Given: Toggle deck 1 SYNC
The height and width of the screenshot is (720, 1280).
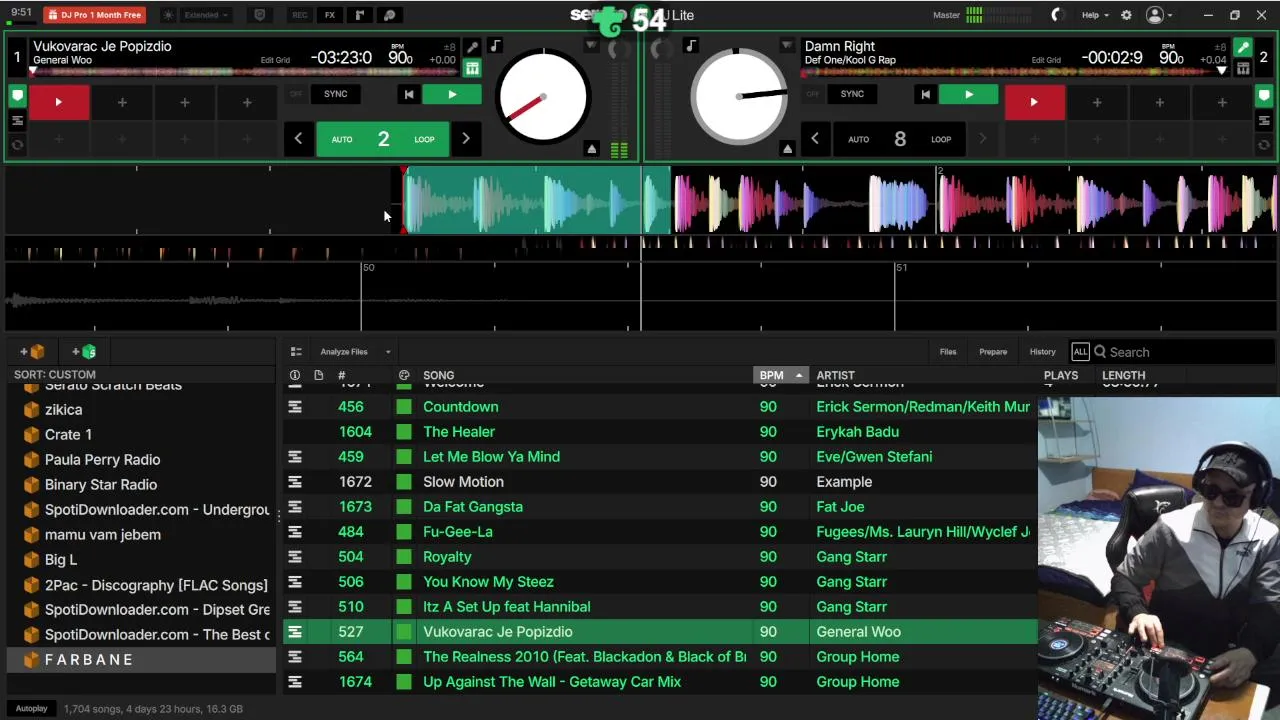Looking at the screenshot, I should coord(335,94).
